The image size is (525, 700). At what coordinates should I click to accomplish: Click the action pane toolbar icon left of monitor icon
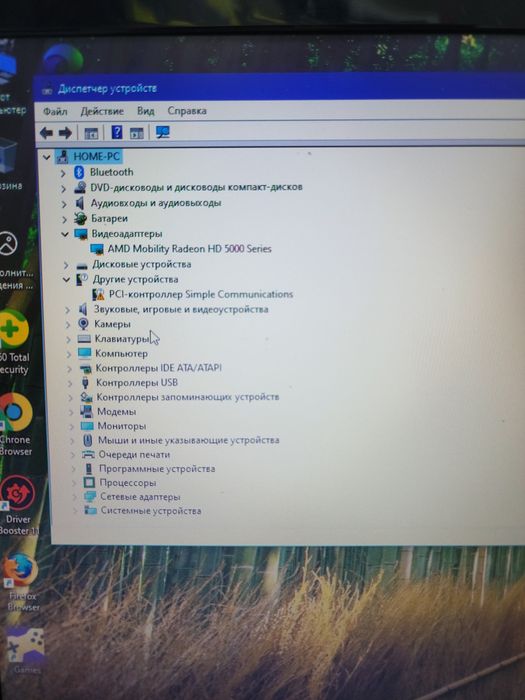[137, 133]
